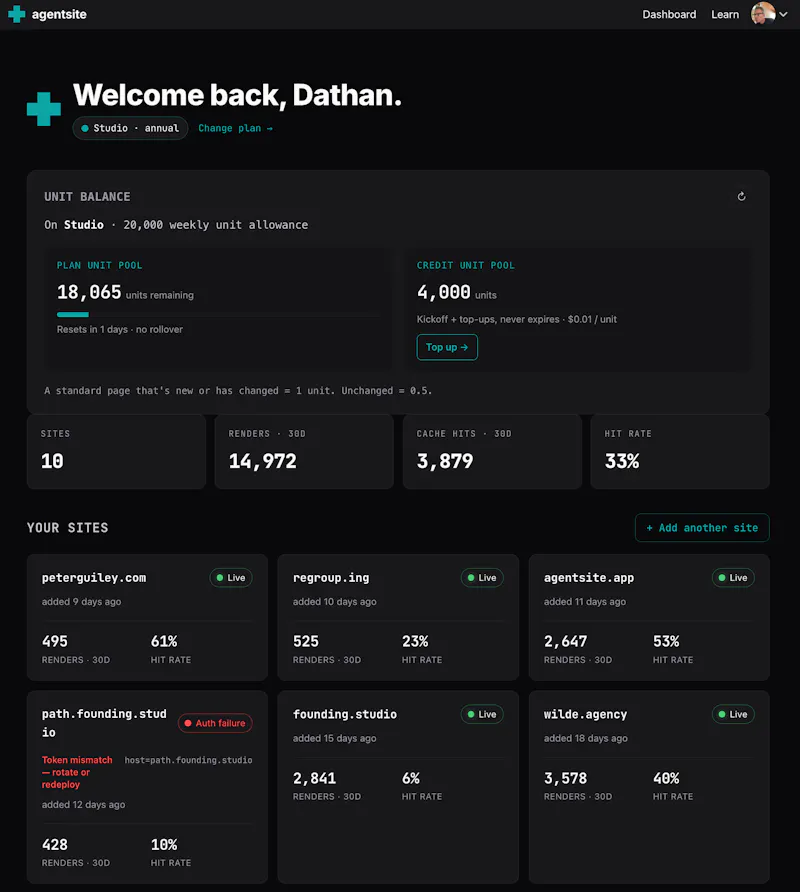Viewport: 800px width, 892px height.
Task: Click the Welcome back, Dathan heading
Action: tap(237, 94)
